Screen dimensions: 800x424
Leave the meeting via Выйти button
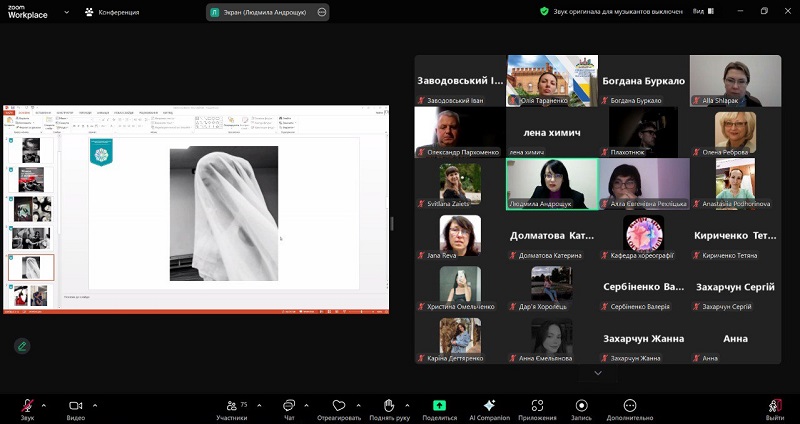(775, 406)
